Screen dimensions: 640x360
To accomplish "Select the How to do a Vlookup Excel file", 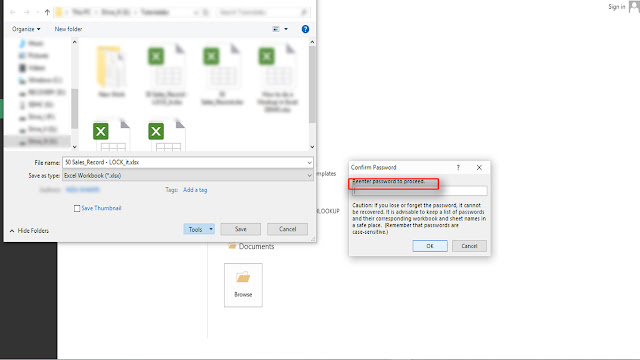I will (278, 79).
